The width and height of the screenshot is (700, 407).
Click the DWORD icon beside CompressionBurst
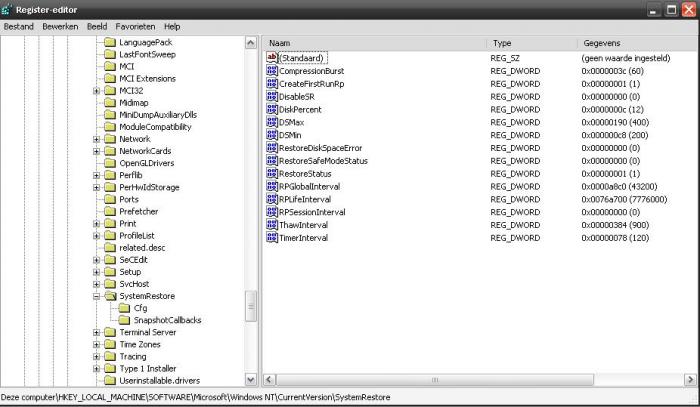point(271,71)
